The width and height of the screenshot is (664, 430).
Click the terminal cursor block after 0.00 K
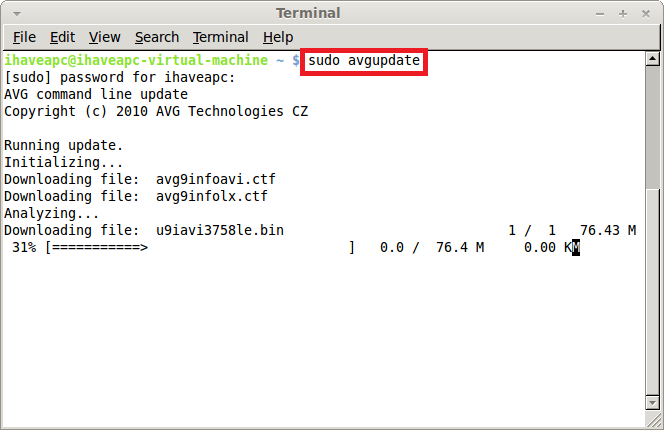tap(576, 247)
